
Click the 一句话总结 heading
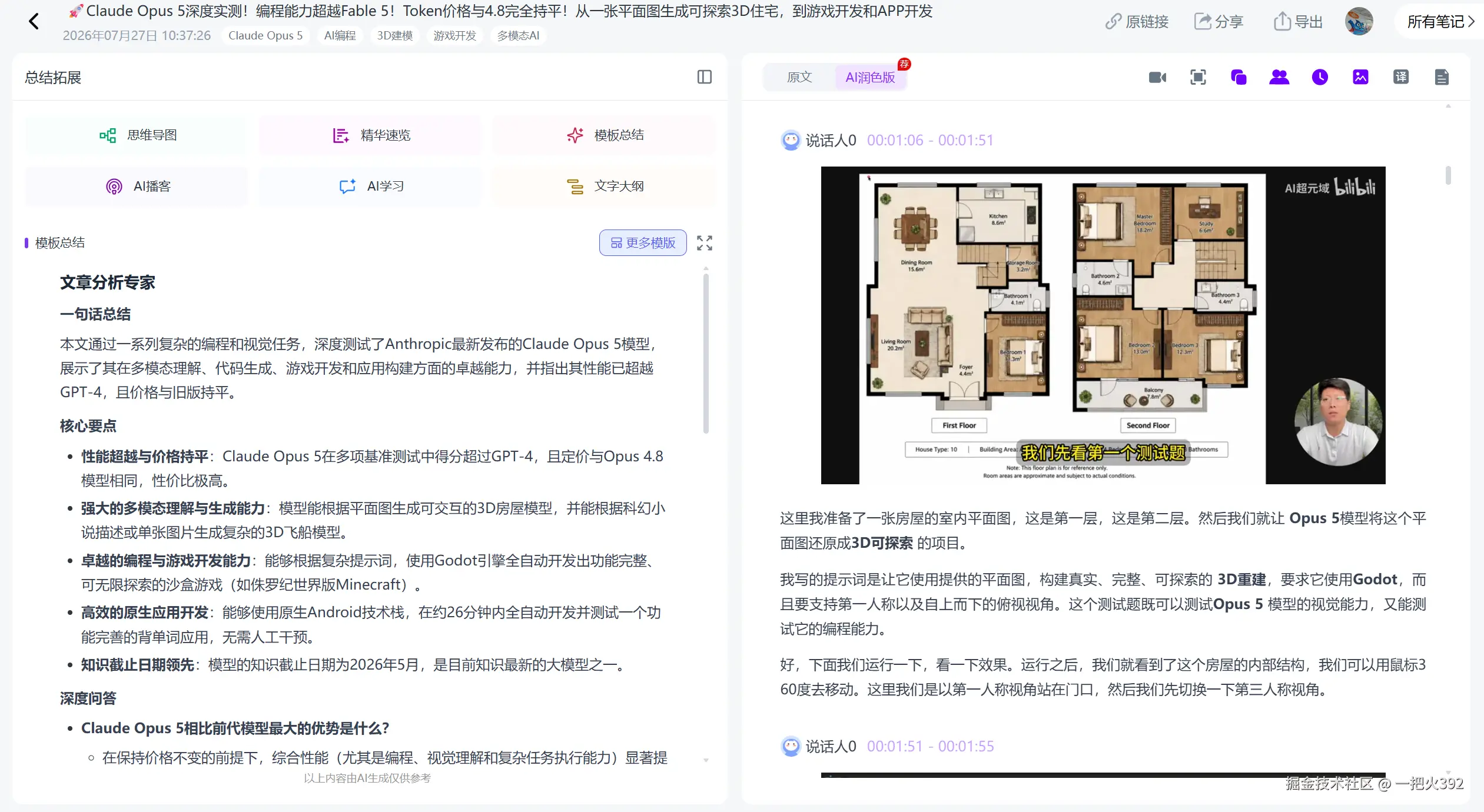(x=95, y=315)
